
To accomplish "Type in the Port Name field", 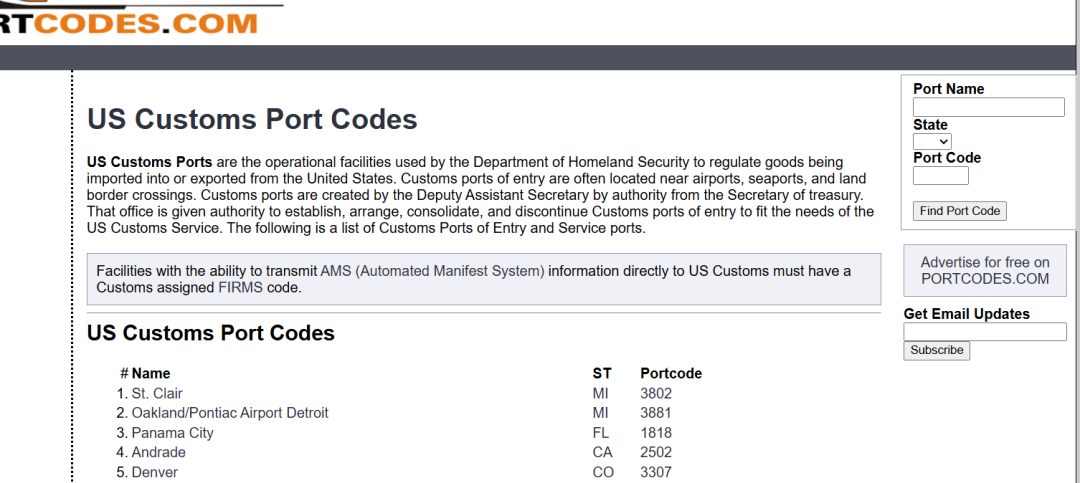I will (988, 107).
